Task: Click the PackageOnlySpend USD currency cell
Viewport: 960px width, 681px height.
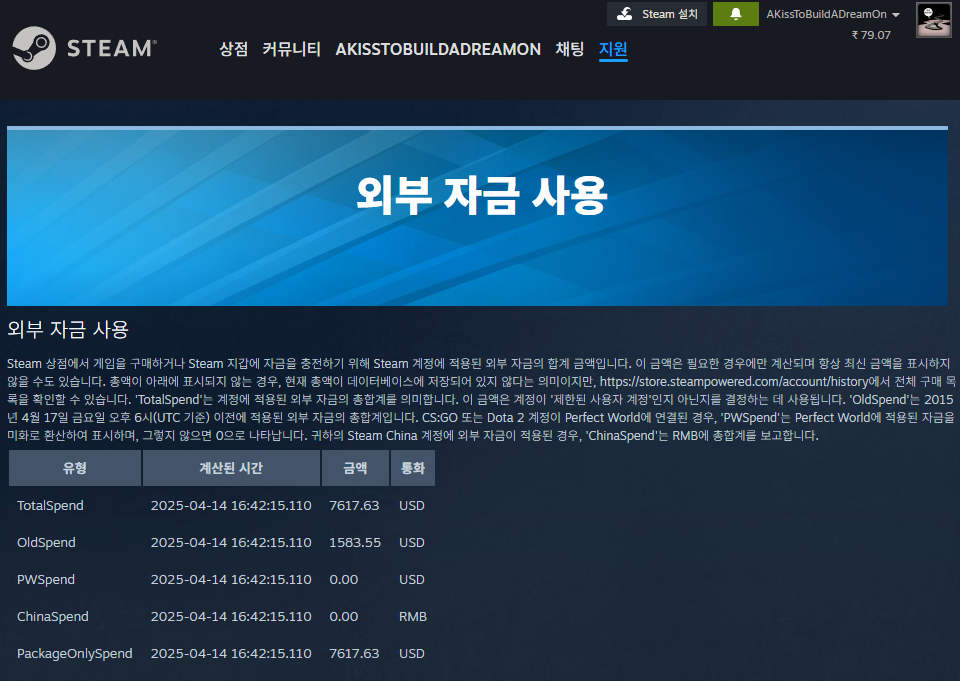Action: pyautogui.click(x=411, y=653)
